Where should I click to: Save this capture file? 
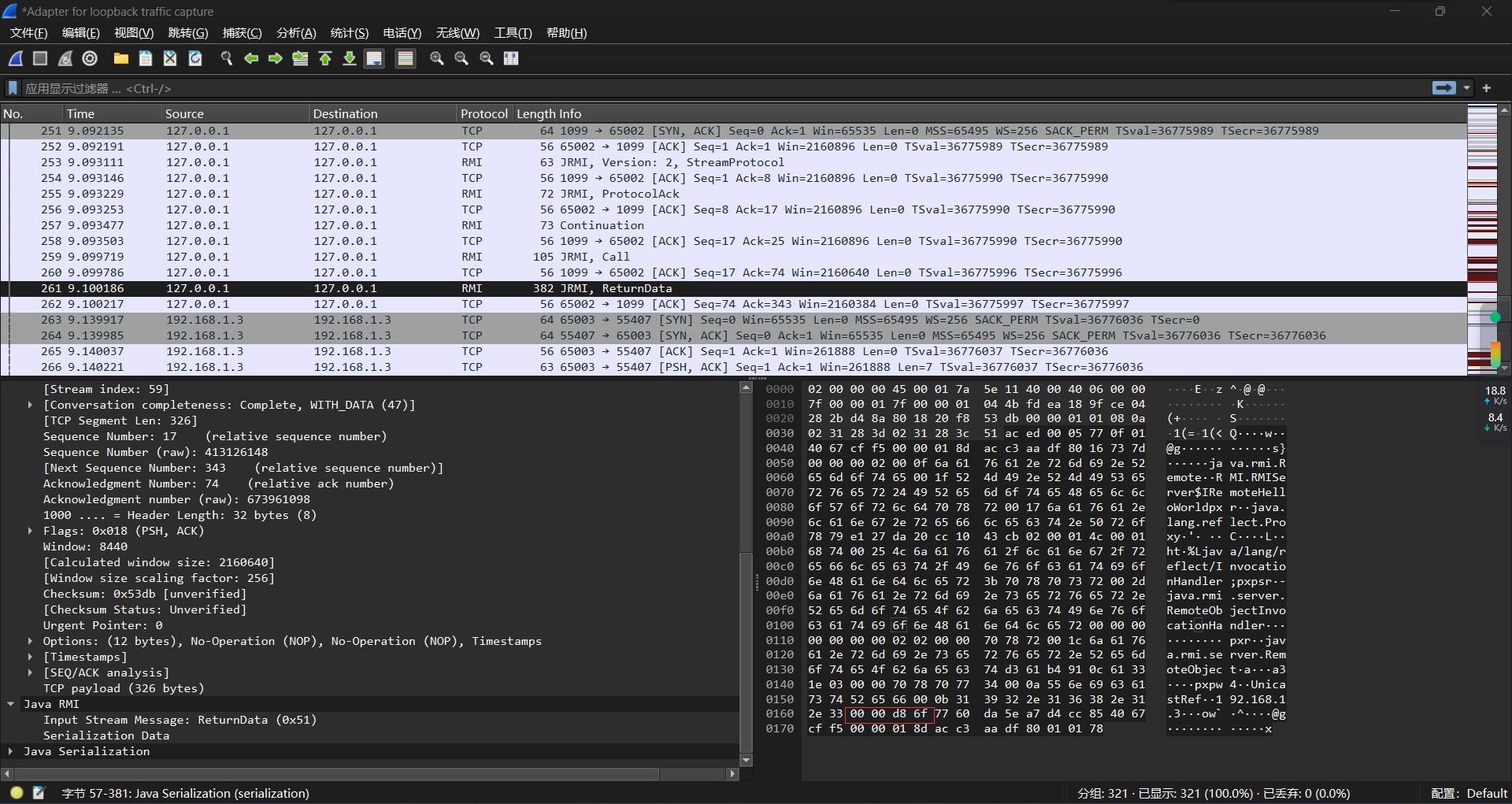(146, 58)
